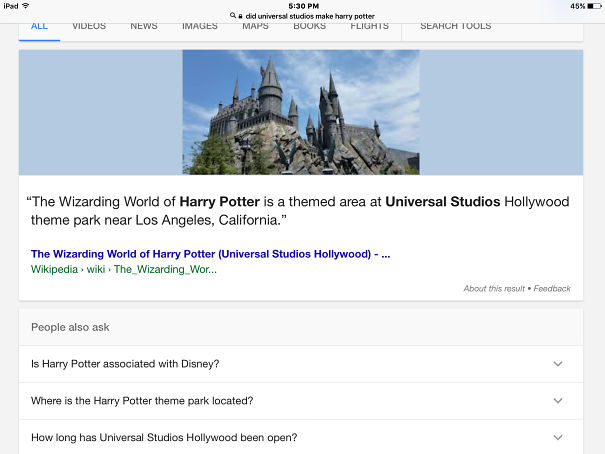This screenshot has width=605, height=454.
Task: Tap the 45% battery percentage
Action: pyautogui.click(x=578, y=6)
